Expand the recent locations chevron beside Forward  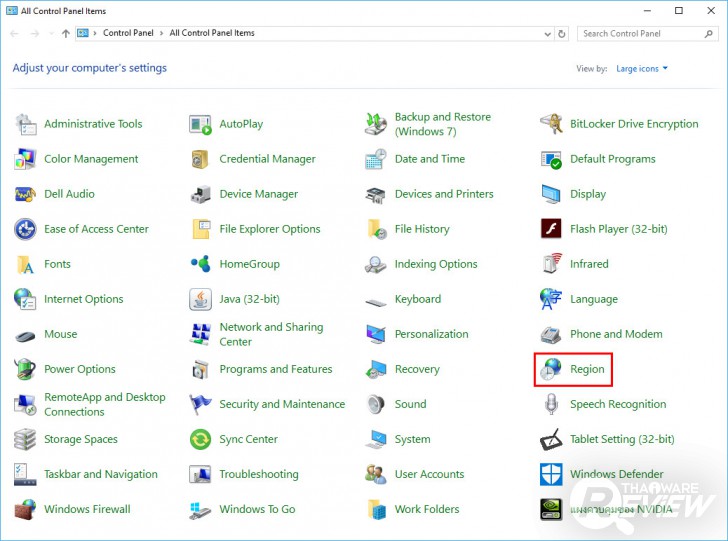click(x=50, y=33)
